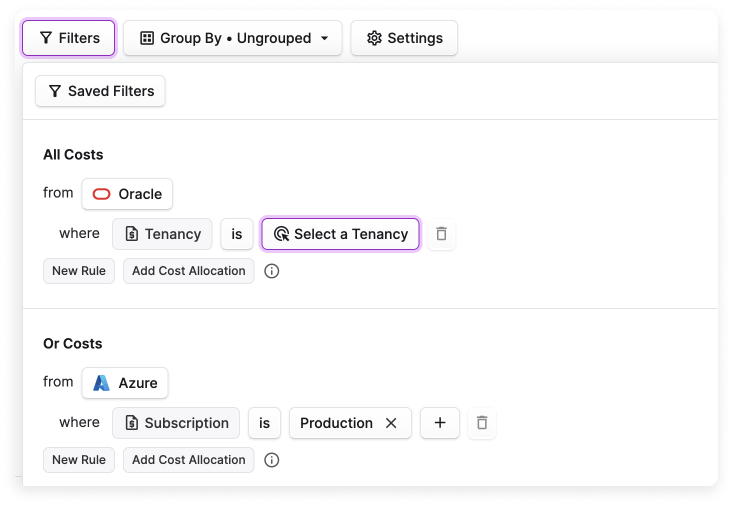Delete the Azure Subscription filter rule

(482, 423)
